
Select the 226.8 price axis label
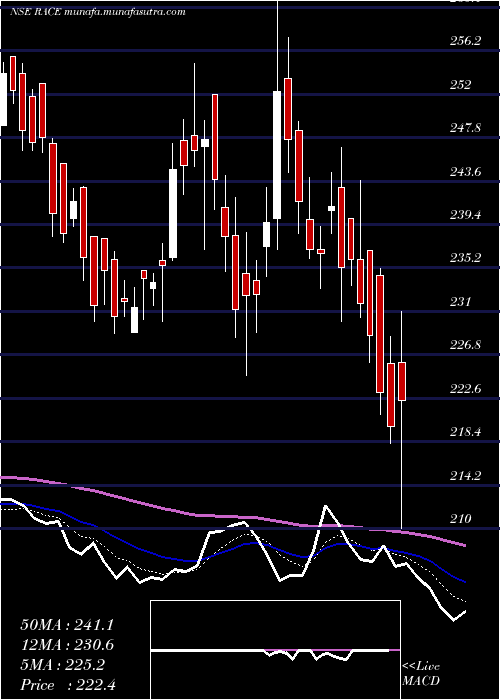click(x=465, y=345)
